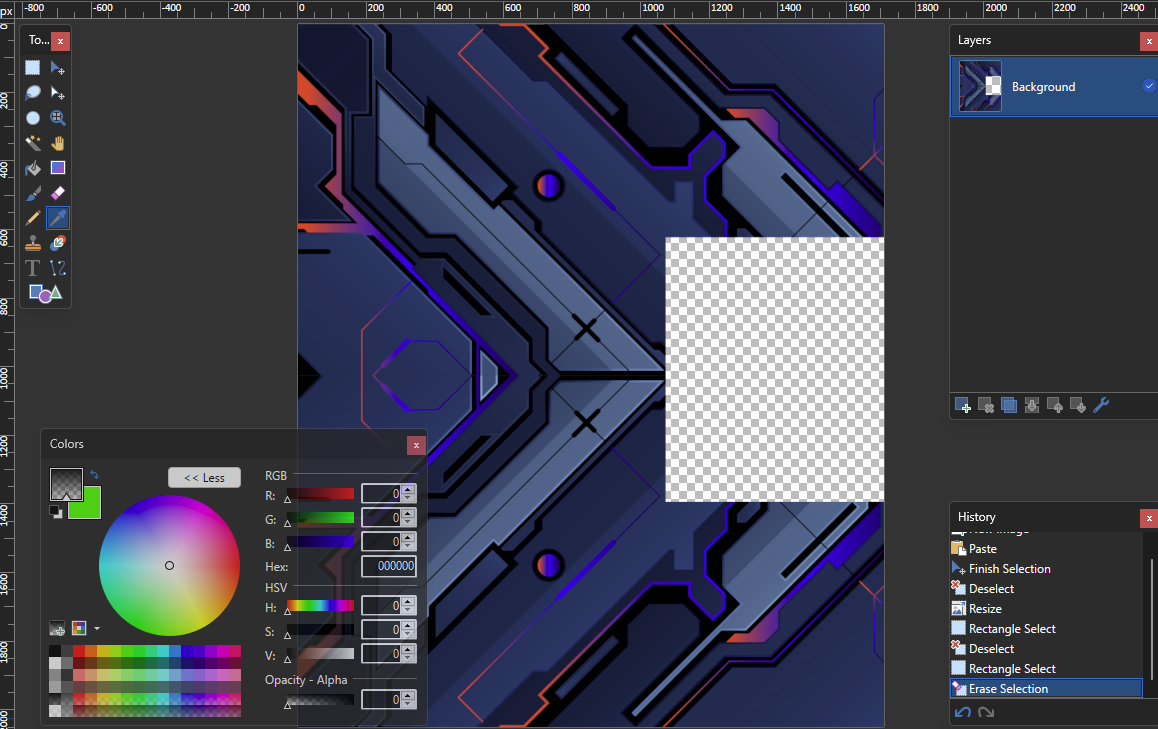This screenshot has width=1158, height=729.
Task: Choose the Gradient tool
Action: click(x=58, y=168)
